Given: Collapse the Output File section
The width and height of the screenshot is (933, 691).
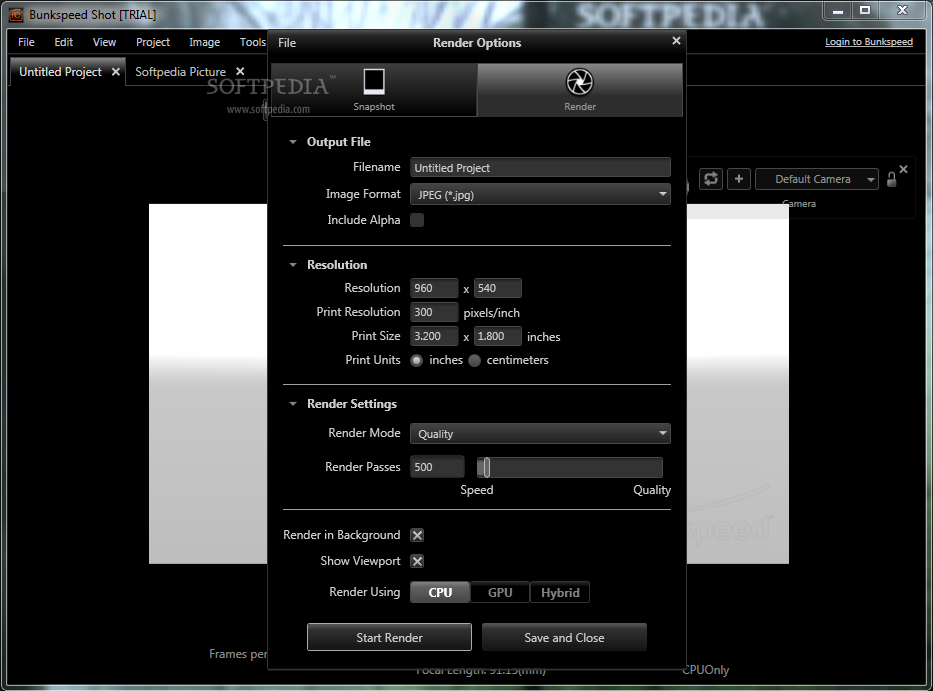Looking at the screenshot, I should 293,142.
